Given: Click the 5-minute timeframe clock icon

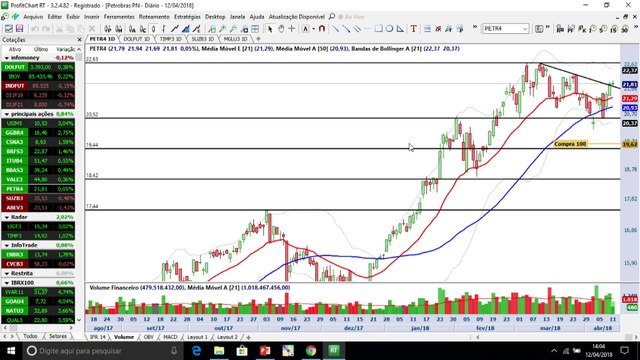Looking at the screenshot, I should 603,29.
